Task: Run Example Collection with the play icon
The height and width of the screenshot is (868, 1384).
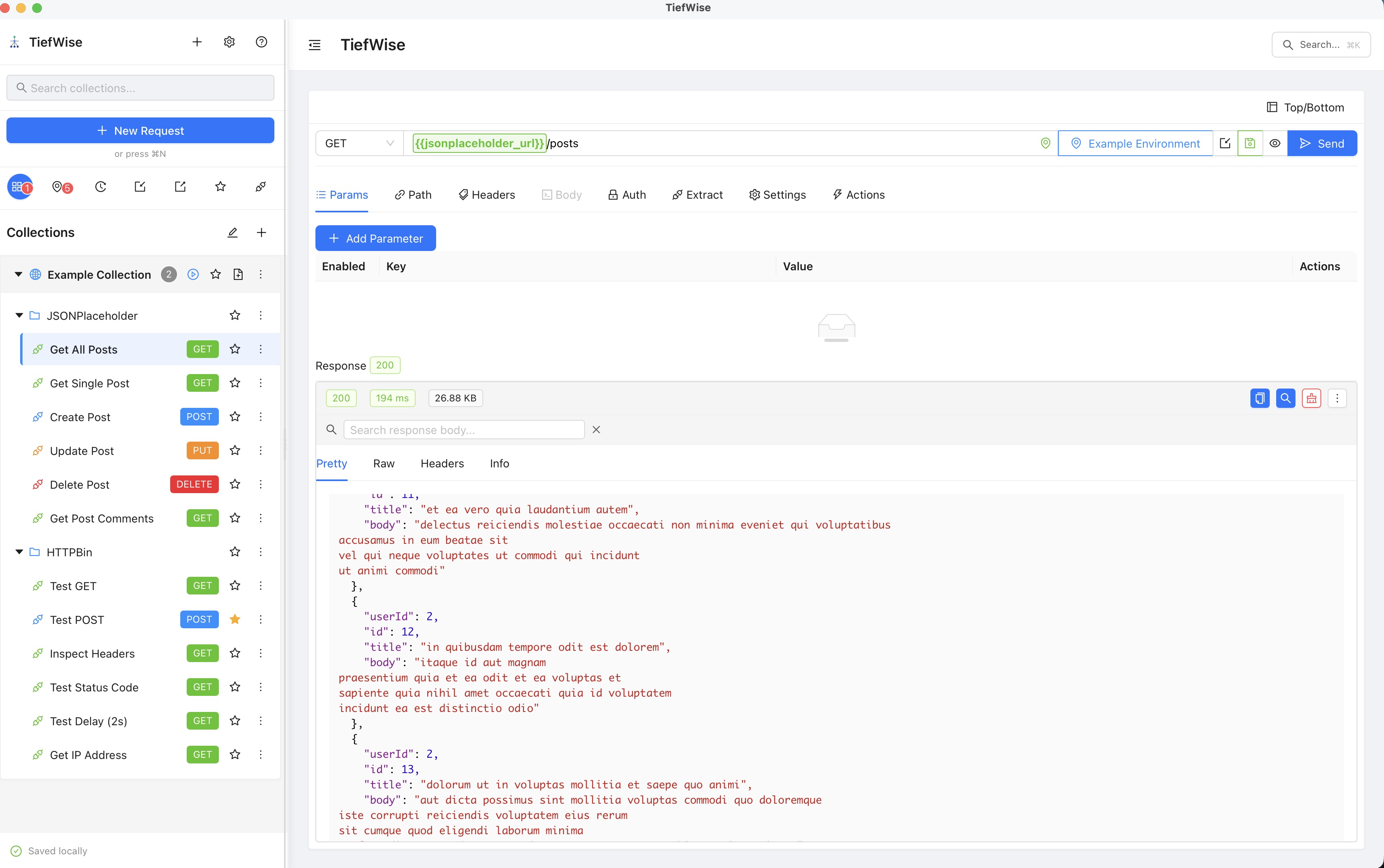Action: 194,274
